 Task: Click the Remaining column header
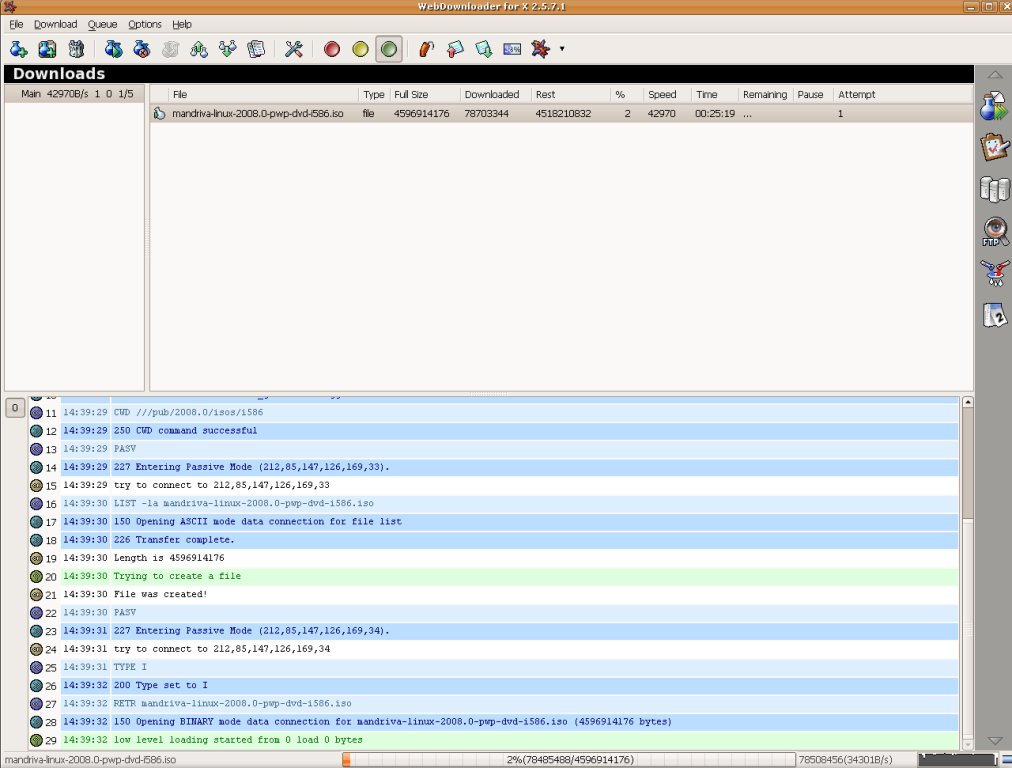[765, 94]
